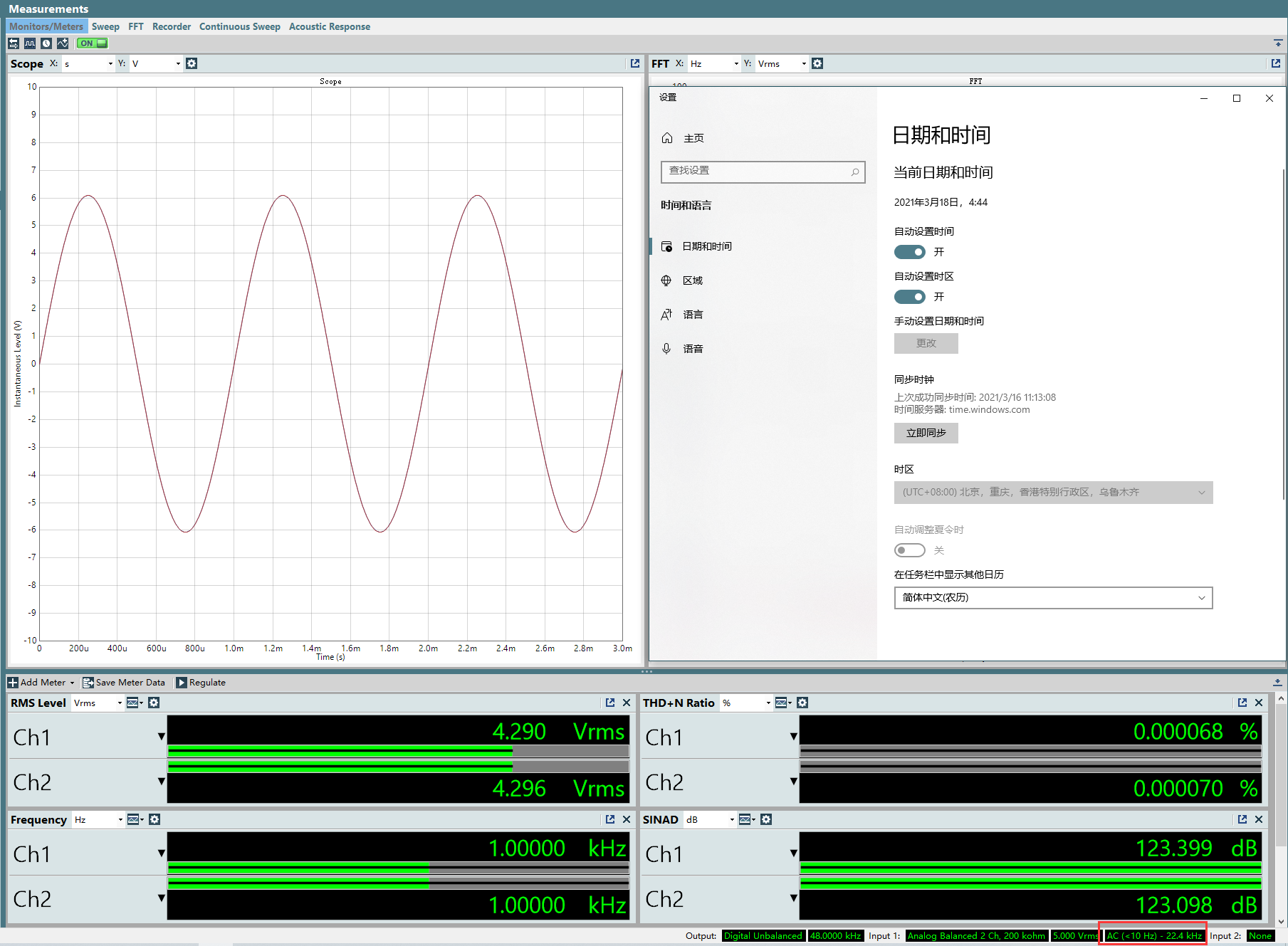The height and width of the screenshot is (946, 1288).
Task: Click the AC (<10 Hz) - 22.4 kHz bandwidth status
Action: (1153, 936)
